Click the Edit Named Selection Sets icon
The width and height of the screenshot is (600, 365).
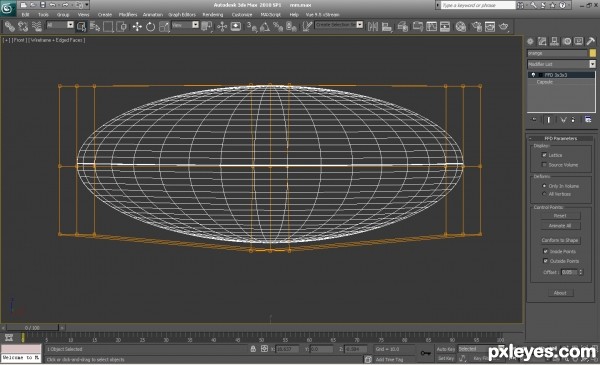point(307,26)
